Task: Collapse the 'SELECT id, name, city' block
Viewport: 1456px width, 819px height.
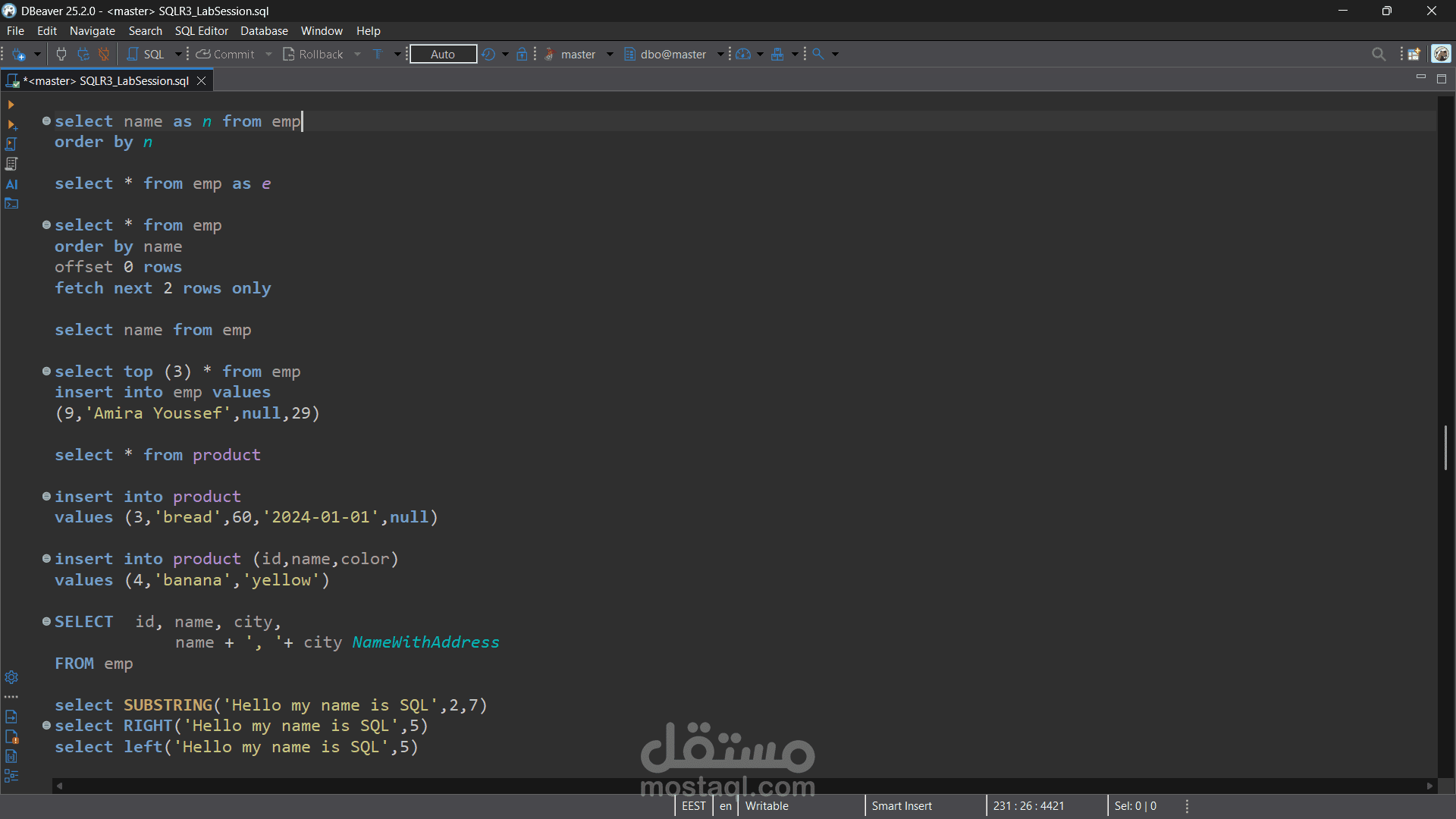Action: [46, 621]
